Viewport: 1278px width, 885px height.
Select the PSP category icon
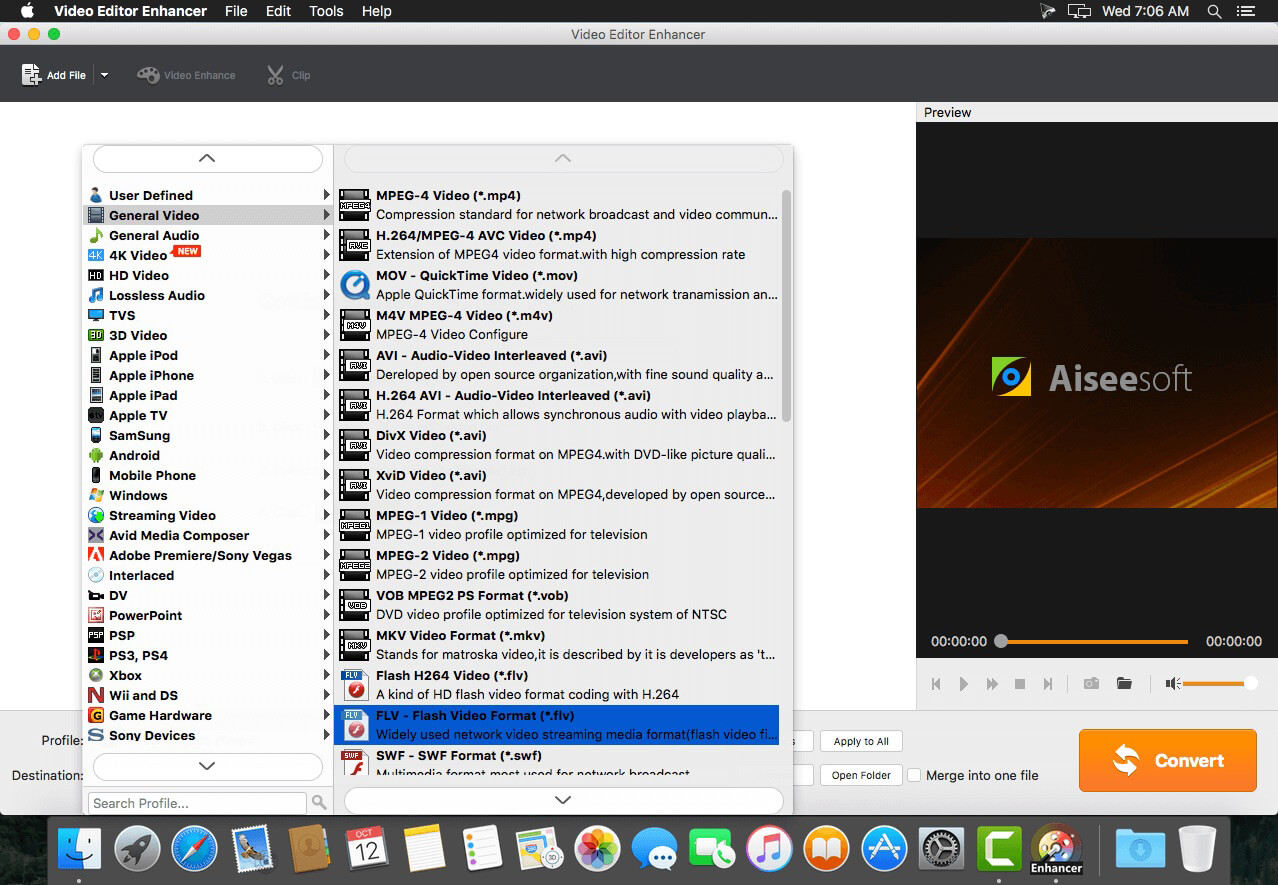(x=96, y=635)
